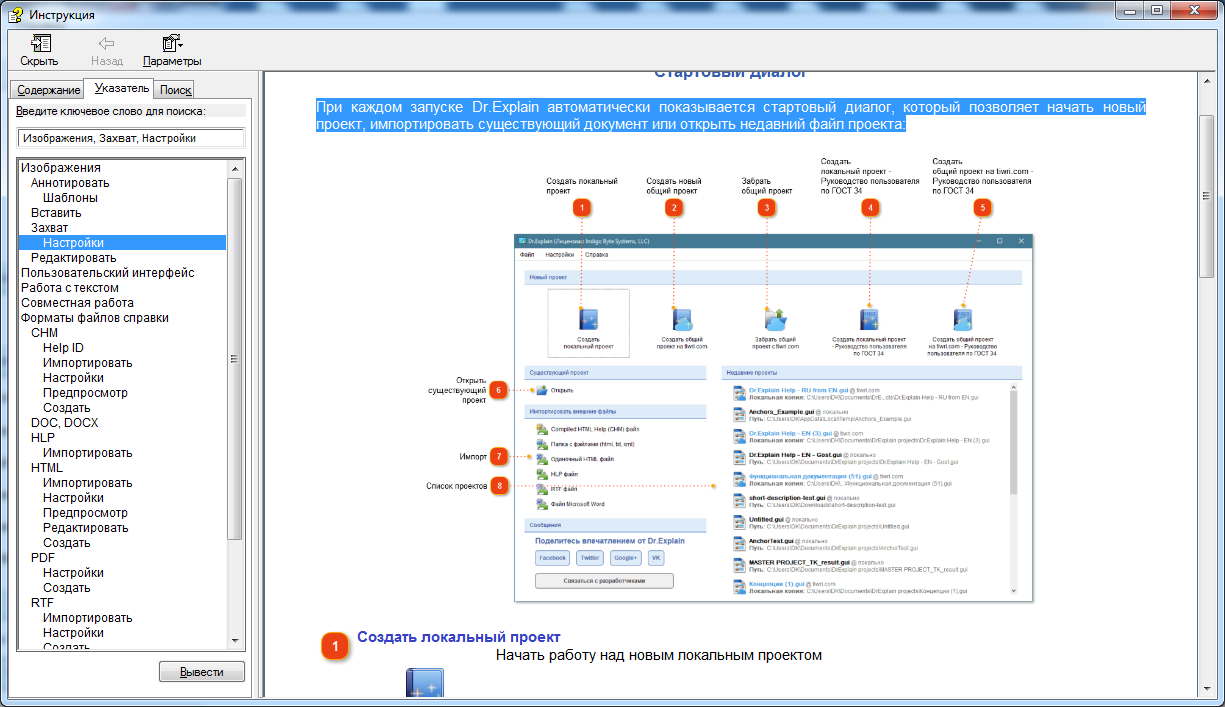1225x707 pixels.
Task: Select Импортировать under HTML
Action: pyautogui.click(x=87, y=483)
